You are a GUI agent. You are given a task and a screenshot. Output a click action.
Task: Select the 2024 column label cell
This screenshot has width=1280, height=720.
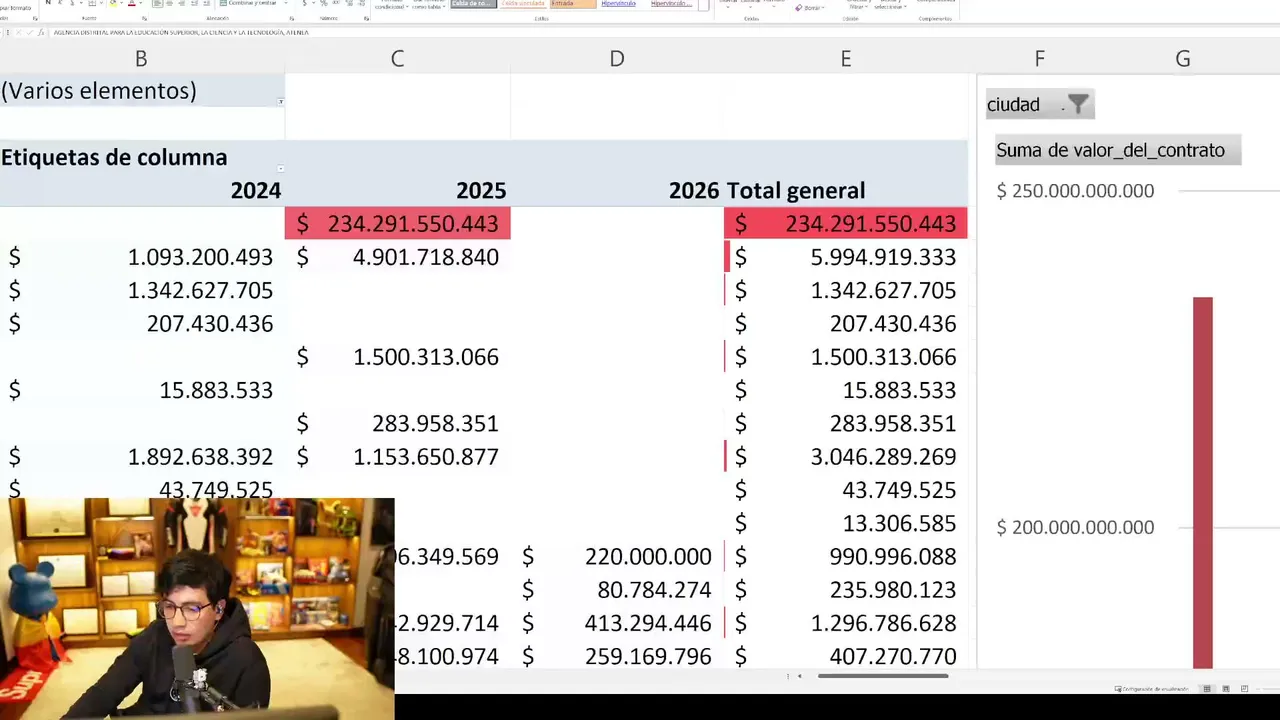(141, 190)
